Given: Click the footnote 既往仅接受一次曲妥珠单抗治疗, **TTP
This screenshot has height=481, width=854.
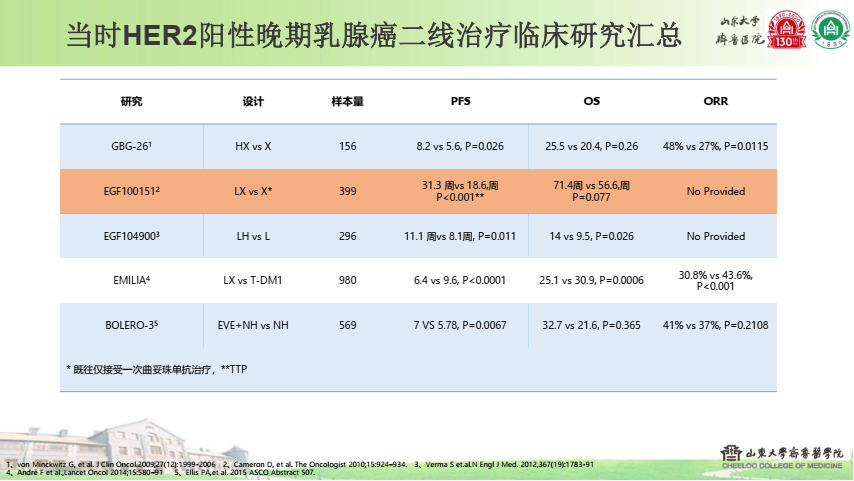Looking at the screenshot, I should point(156,369).
